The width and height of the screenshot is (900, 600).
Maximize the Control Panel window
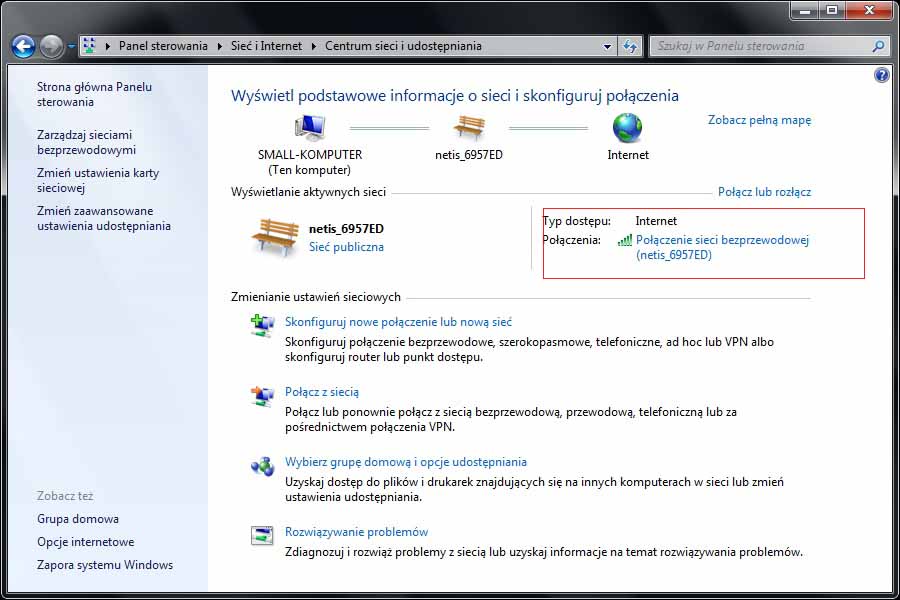pos(832,10)
